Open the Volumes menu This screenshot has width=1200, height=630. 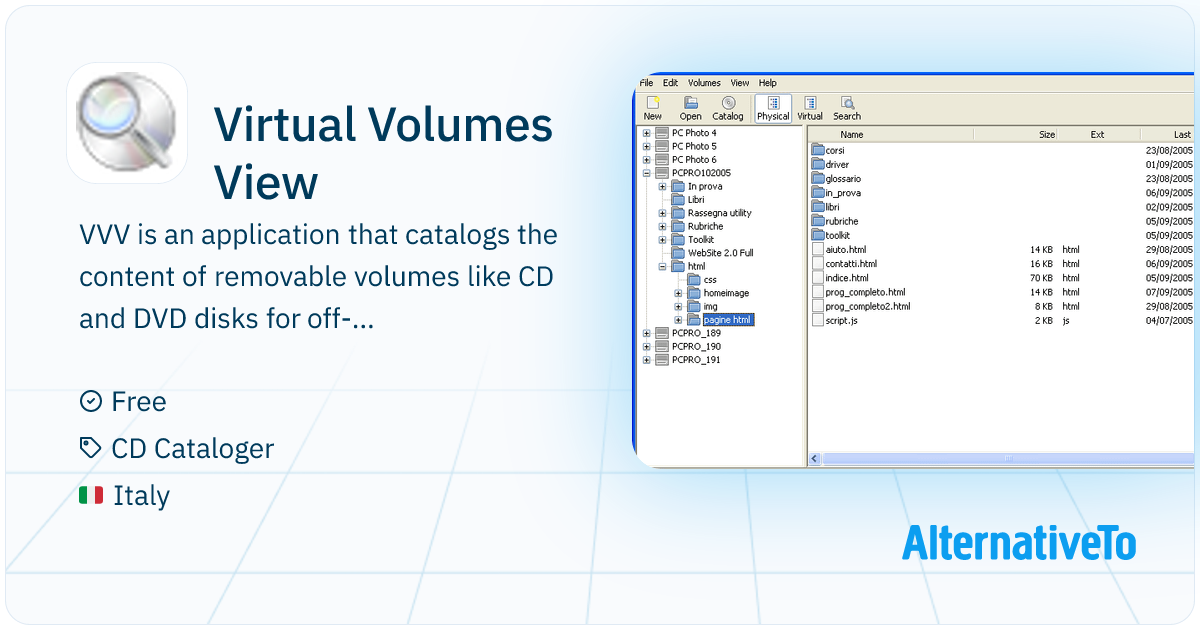pyautogui.click(x=704, y=83)
